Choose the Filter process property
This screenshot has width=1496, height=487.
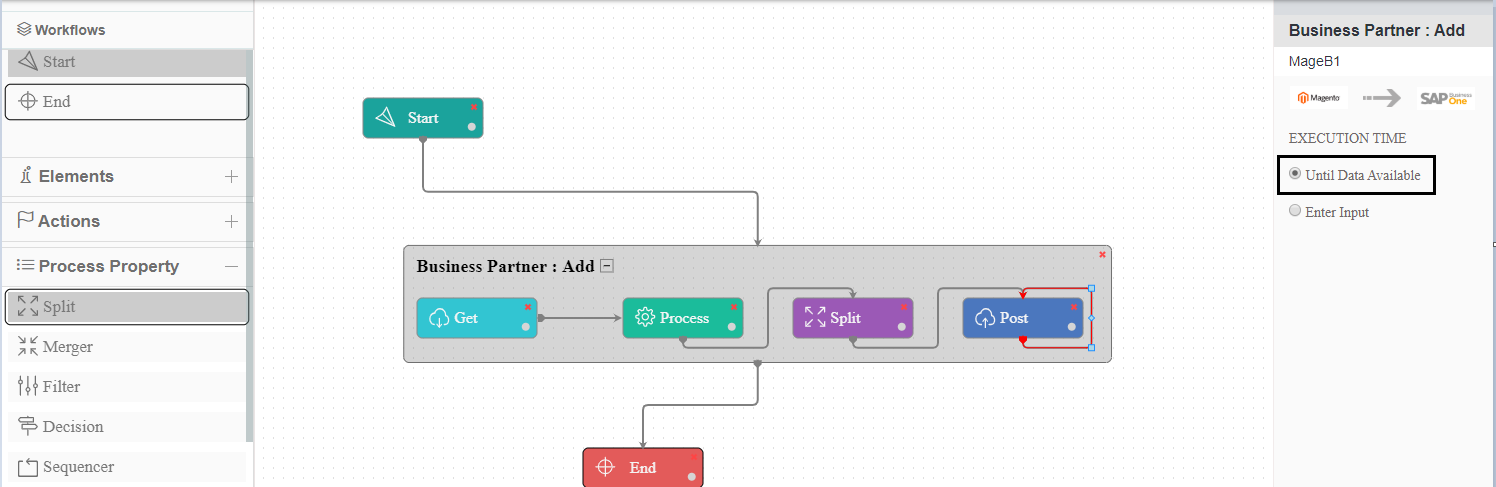coord(127,387)
